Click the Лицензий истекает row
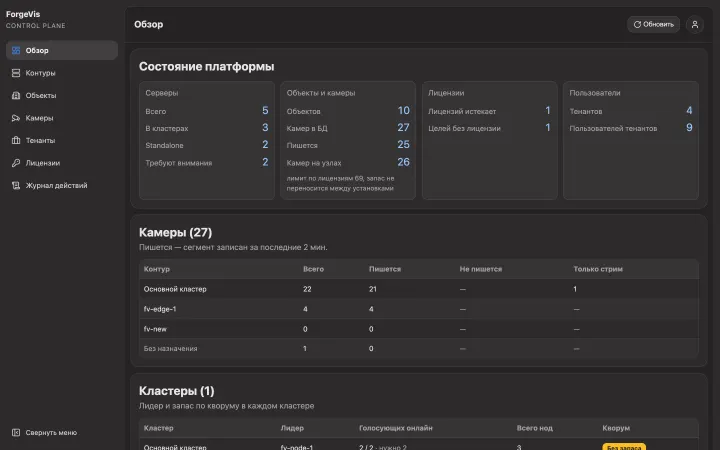The height and width of the screenshot is (450, 720). tap(489, 111)
